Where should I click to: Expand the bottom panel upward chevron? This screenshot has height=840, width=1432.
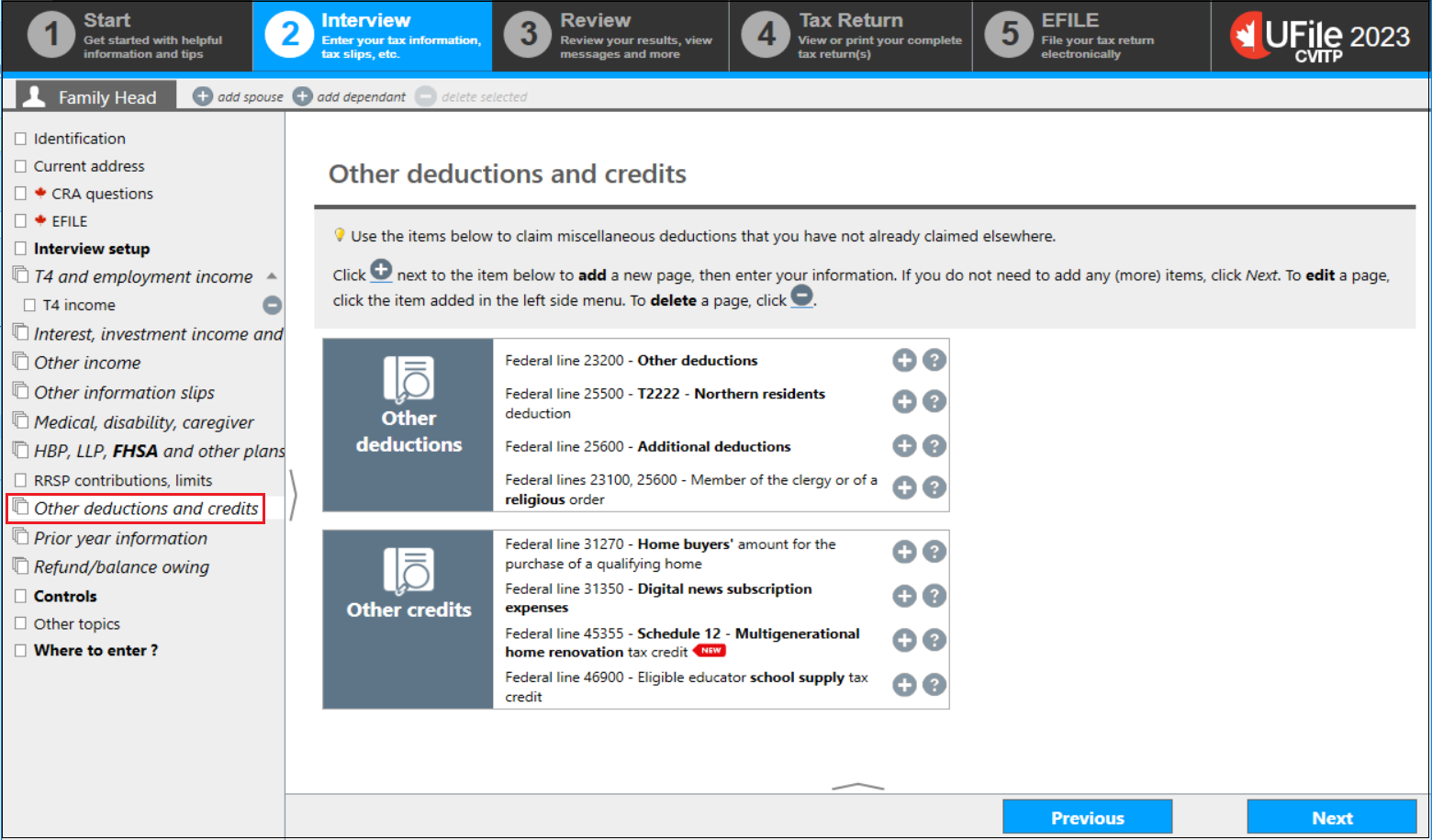[857, 786]
